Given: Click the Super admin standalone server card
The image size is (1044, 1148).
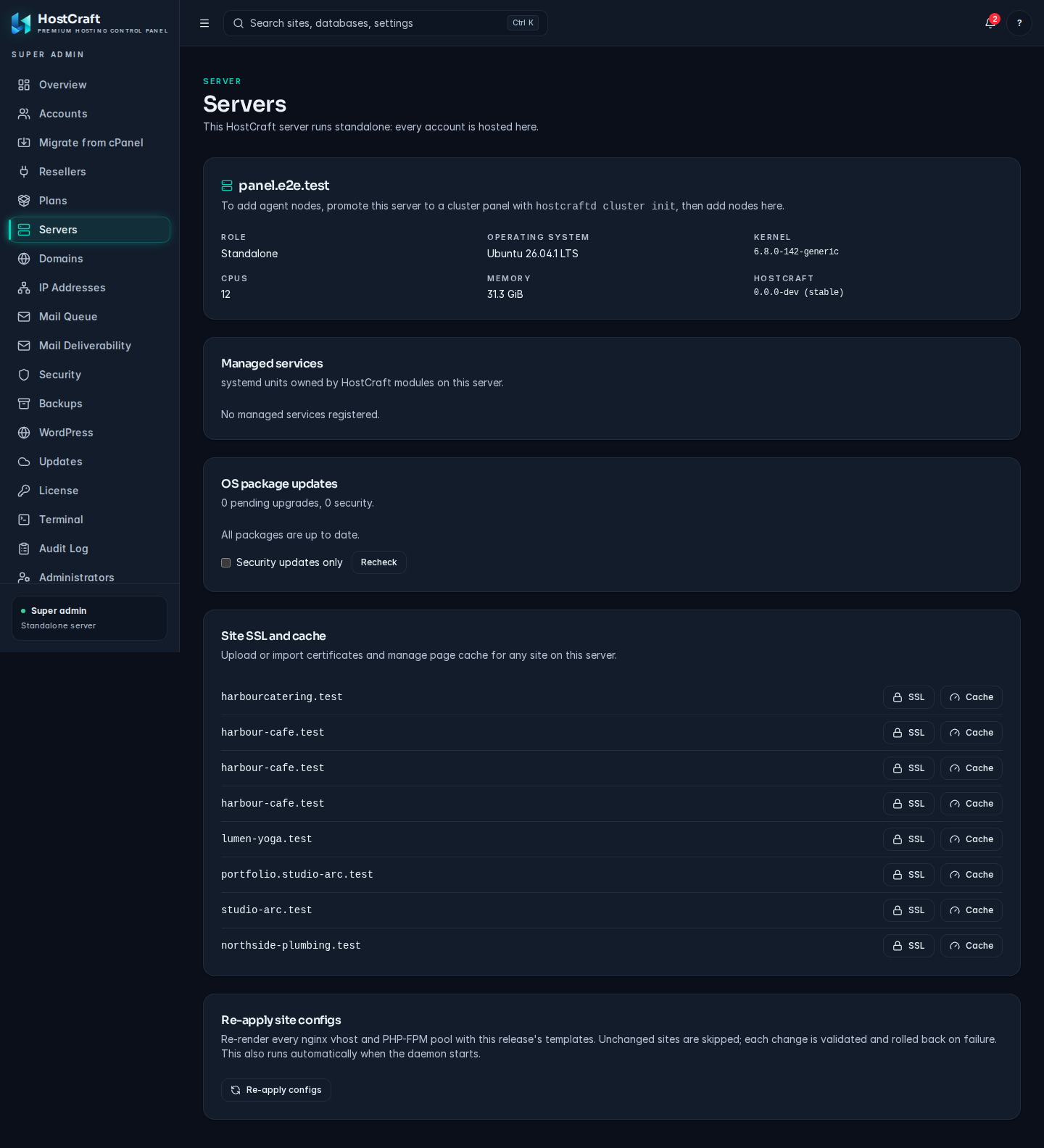Looking at the screenshot, I should (90, 618).
